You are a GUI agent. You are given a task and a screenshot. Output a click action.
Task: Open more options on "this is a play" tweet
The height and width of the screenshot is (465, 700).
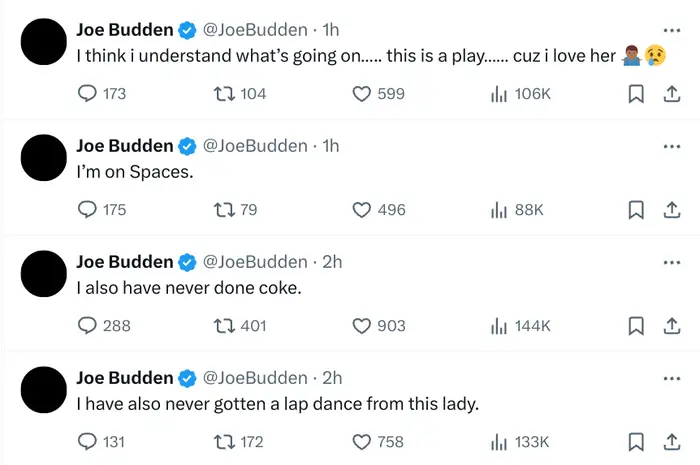[671, 29]
